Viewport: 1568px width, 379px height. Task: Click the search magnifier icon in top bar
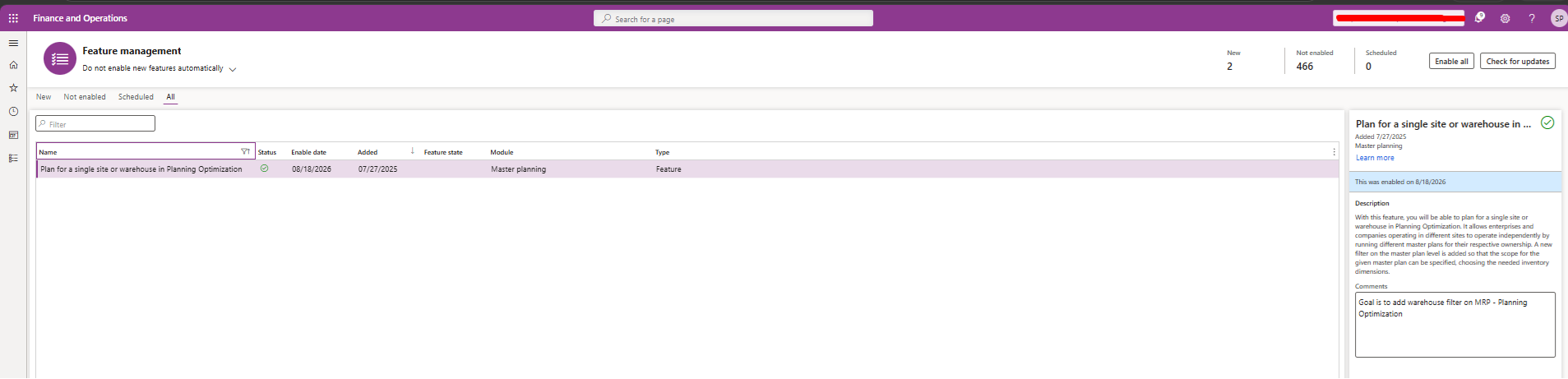tap(606, 18)
